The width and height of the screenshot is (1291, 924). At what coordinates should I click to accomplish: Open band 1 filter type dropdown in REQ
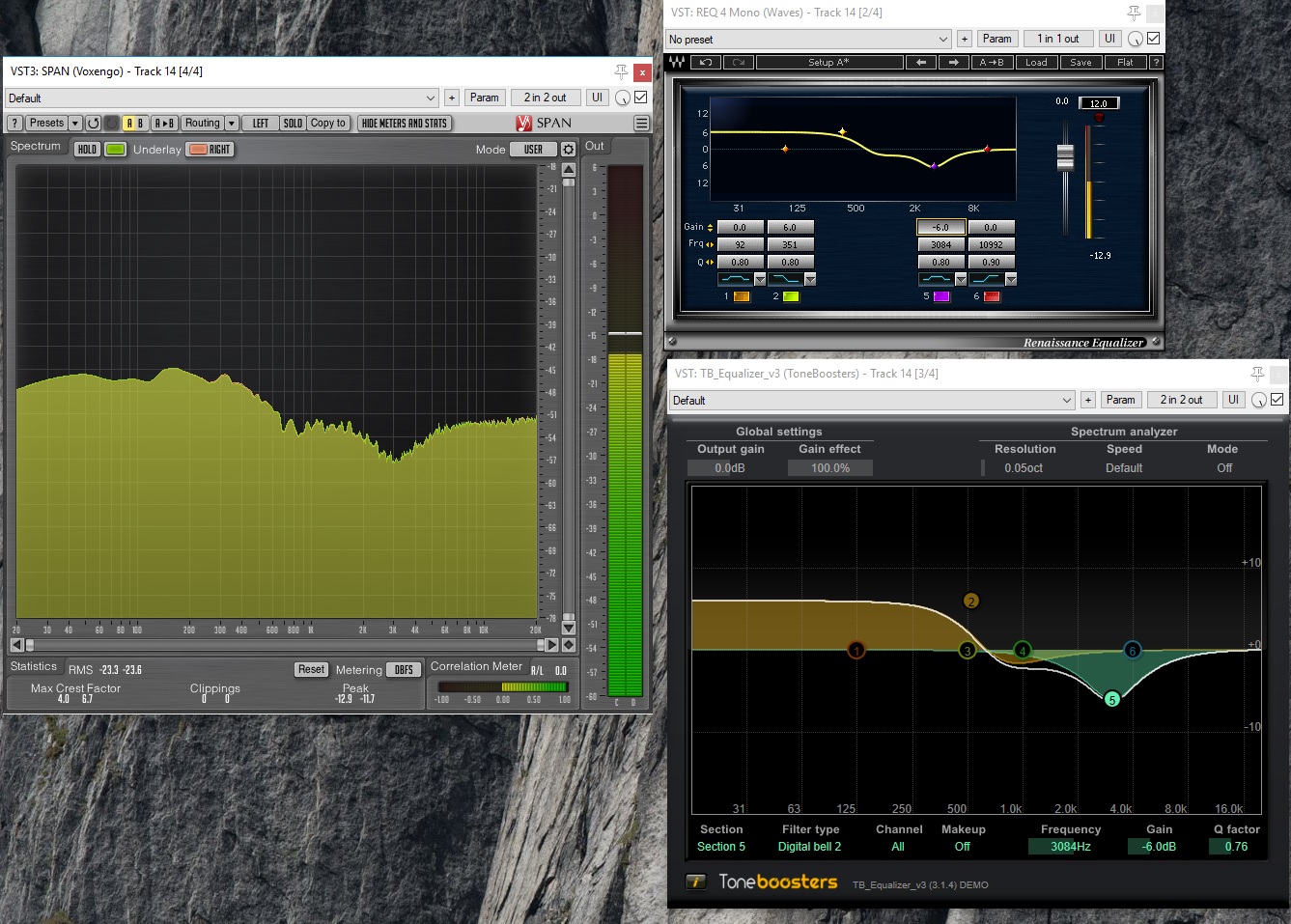tap(760, 280)
